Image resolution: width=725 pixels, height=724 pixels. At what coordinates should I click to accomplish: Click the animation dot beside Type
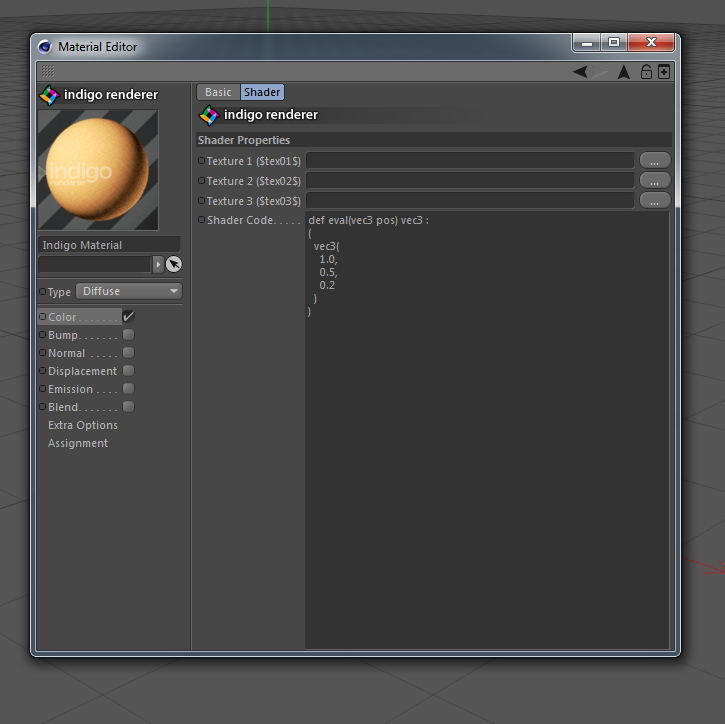pyautogui.click(x=43, y=291)
